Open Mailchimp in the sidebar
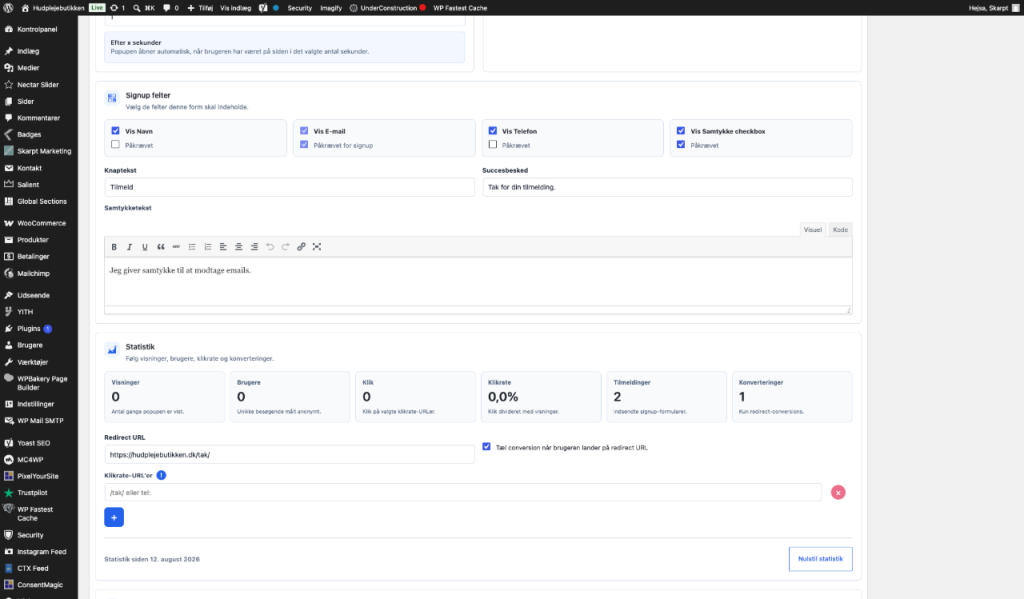The width and height of the screenshot is (1024, 599). pyautogui.click(x=33, y=274)
